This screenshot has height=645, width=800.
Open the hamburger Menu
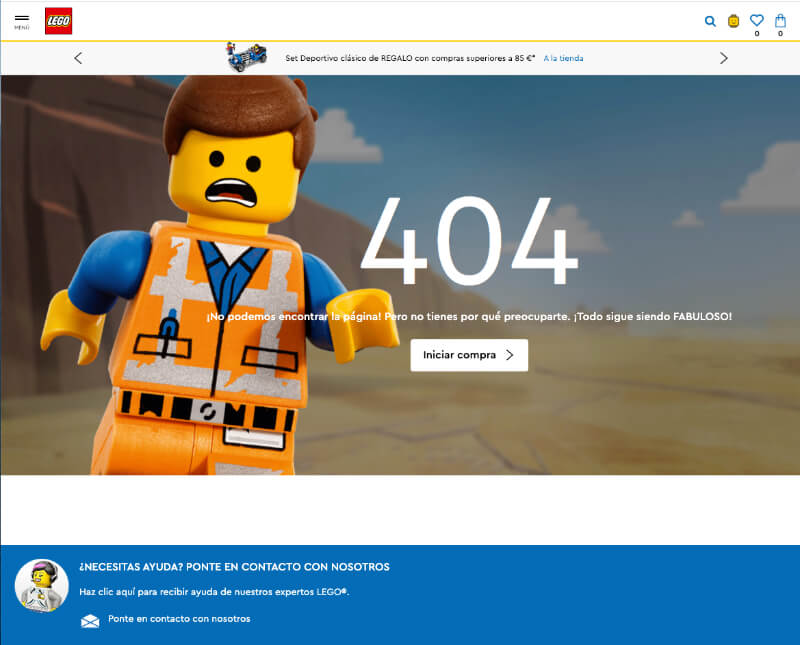(21, 21)
